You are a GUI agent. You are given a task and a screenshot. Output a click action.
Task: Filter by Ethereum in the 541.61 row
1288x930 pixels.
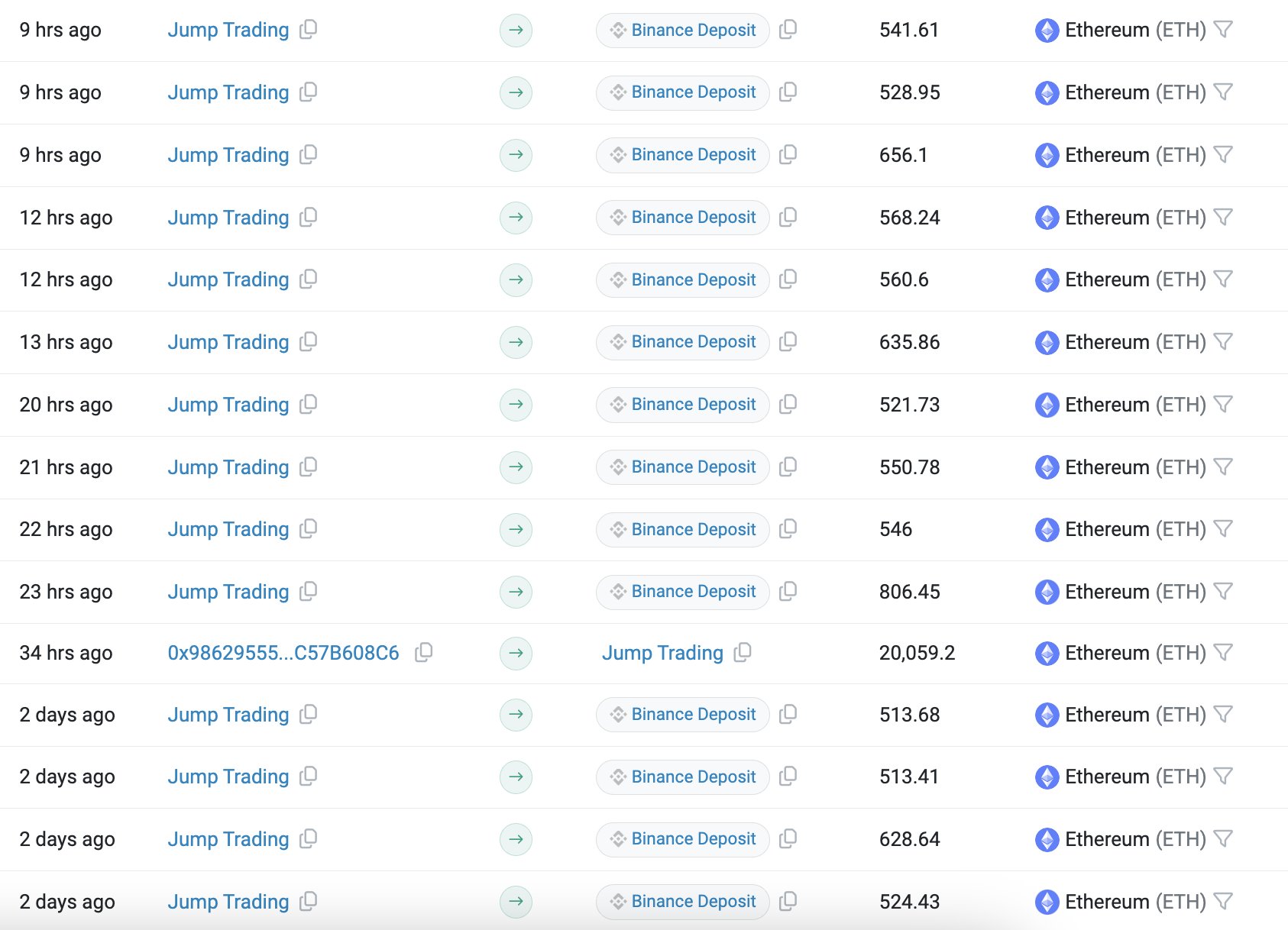(x=1223, y=30)
